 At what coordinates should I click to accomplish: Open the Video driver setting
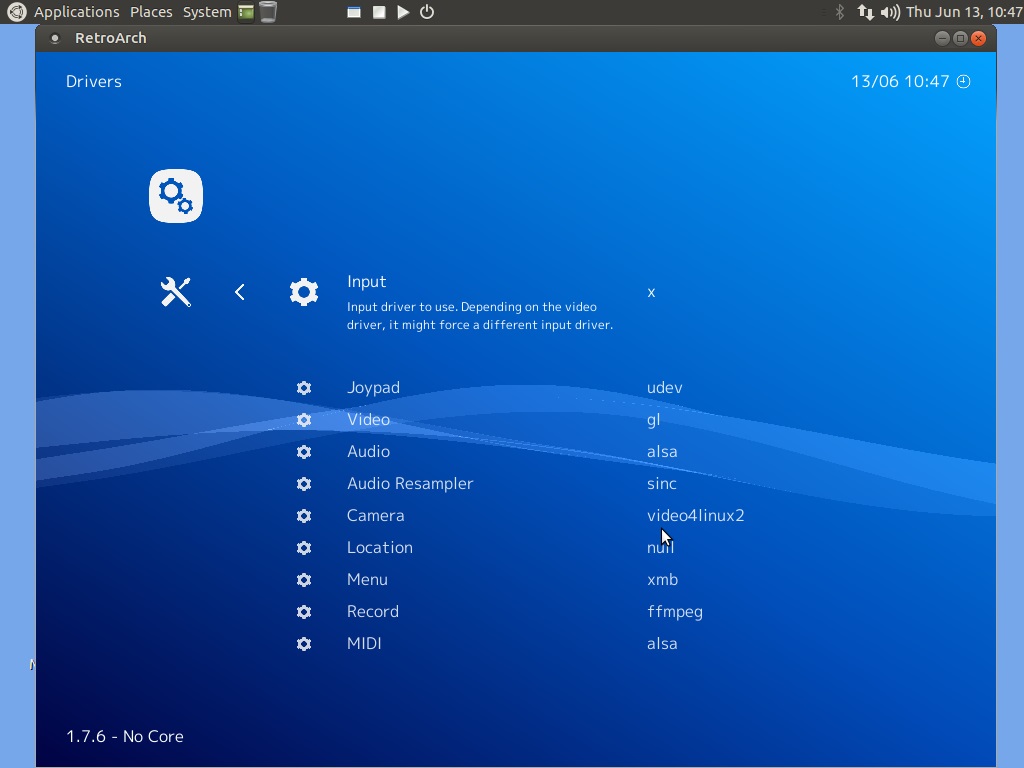[x=368, y=420]
